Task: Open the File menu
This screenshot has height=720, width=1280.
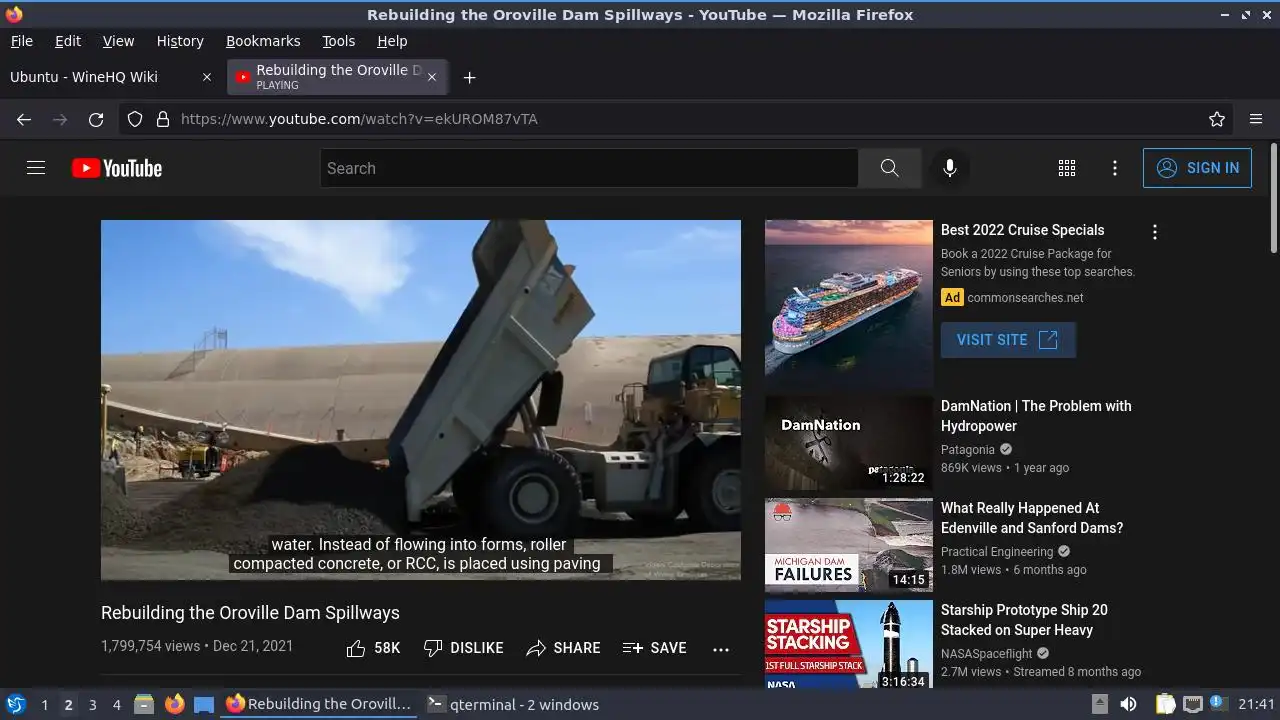Action: [22, 41]
